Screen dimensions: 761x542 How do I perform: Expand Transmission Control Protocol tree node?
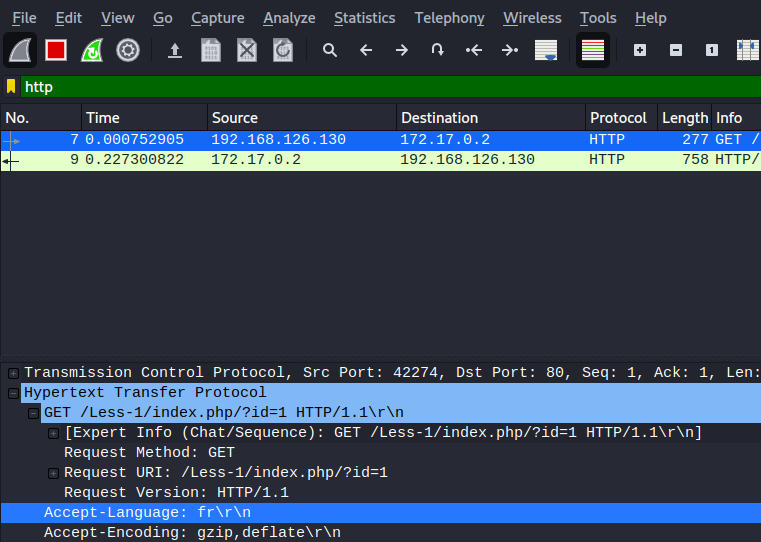[14, 373]
